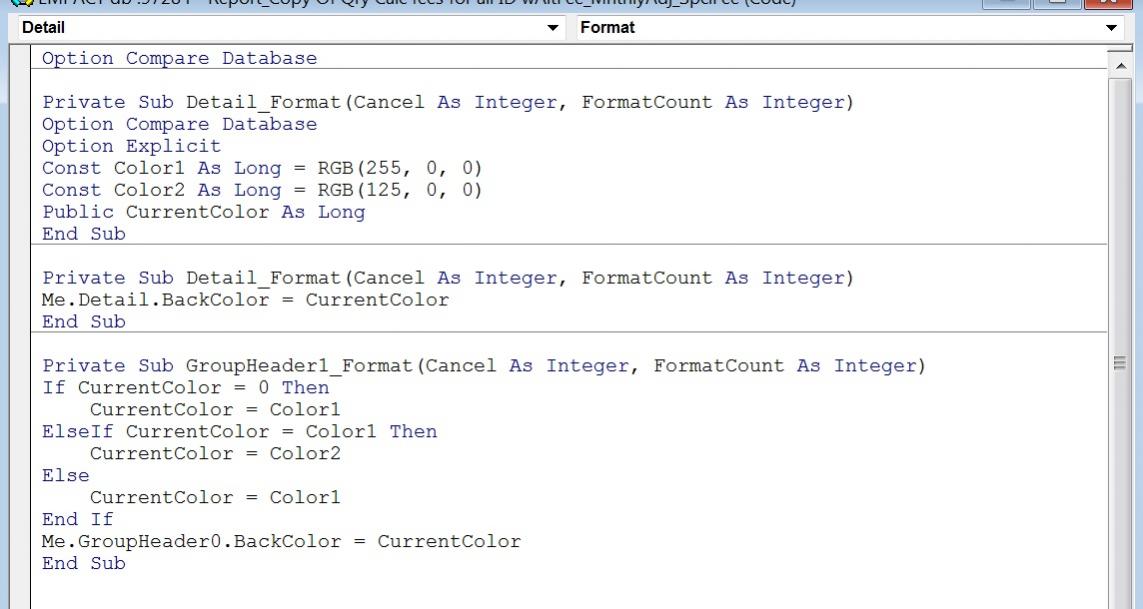Click the vertical scrollbar up arrow
Image resolution: width=1143 pixels, height=609 pixels.
[1119, 65]
